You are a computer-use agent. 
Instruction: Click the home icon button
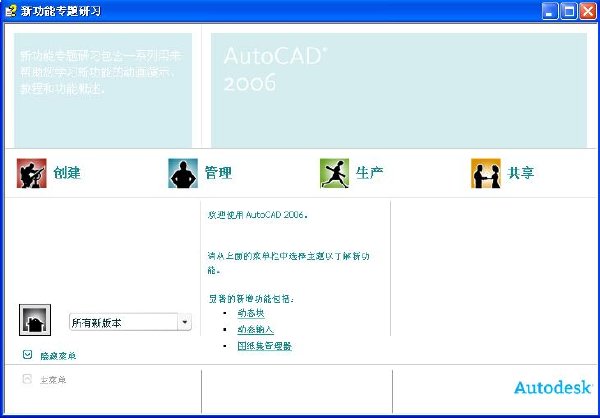35,320
